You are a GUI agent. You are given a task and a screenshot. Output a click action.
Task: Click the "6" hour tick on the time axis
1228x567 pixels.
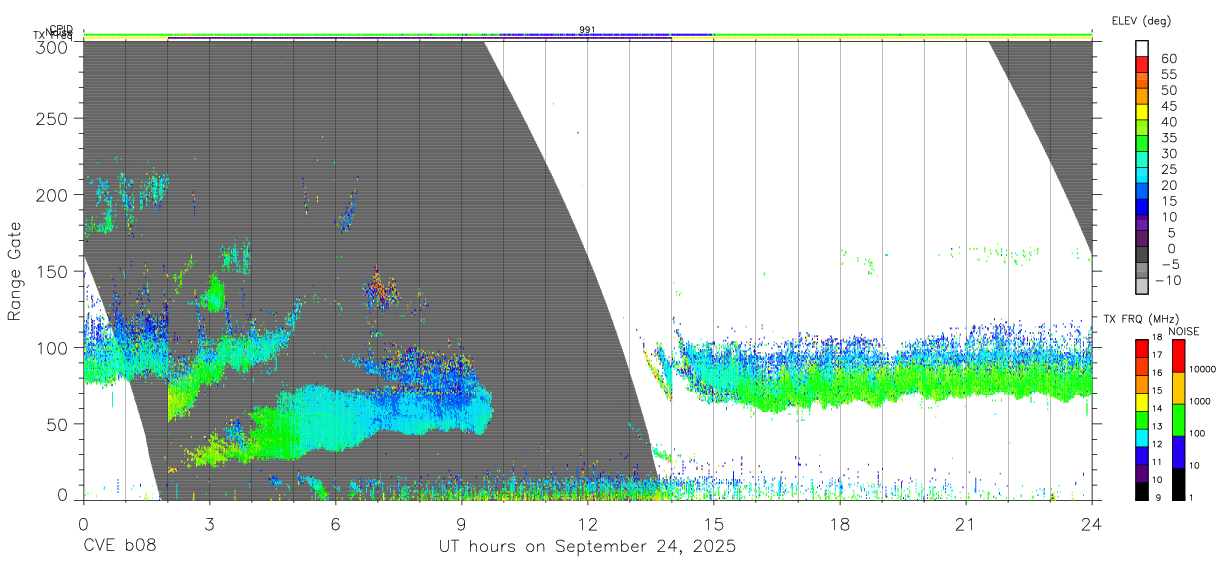(335, 523)
